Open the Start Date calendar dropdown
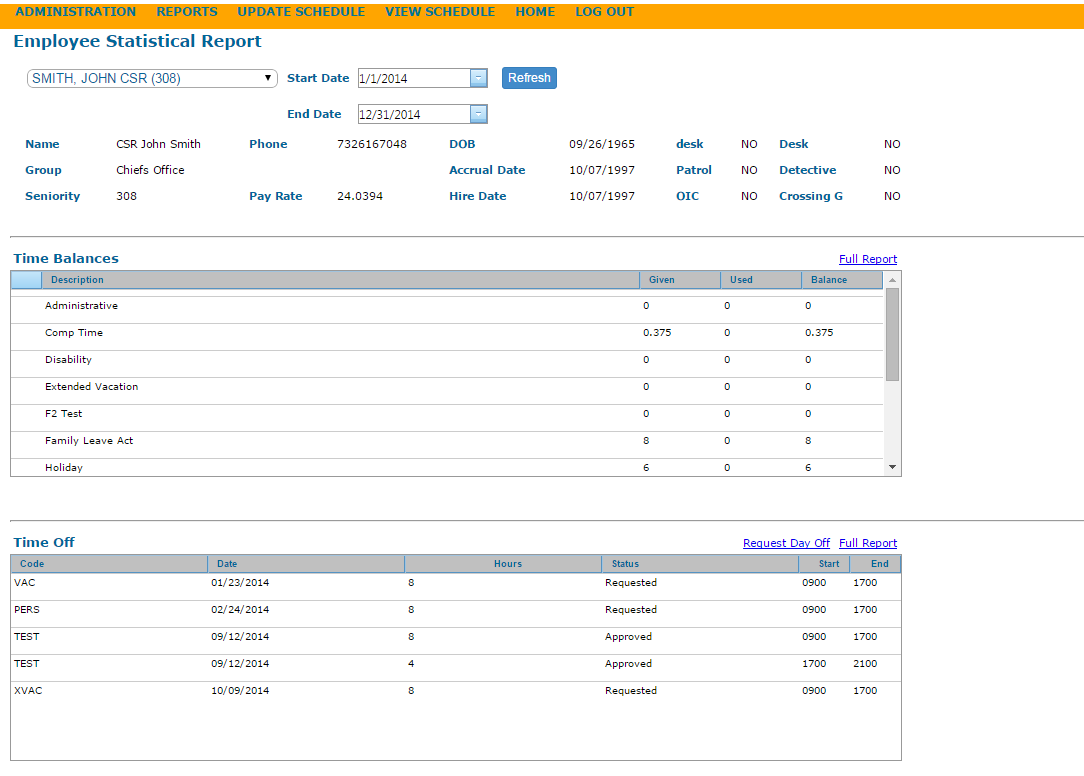Image resolution: width=1084 pixels, height=776 pixels. (x=478, y=78)
